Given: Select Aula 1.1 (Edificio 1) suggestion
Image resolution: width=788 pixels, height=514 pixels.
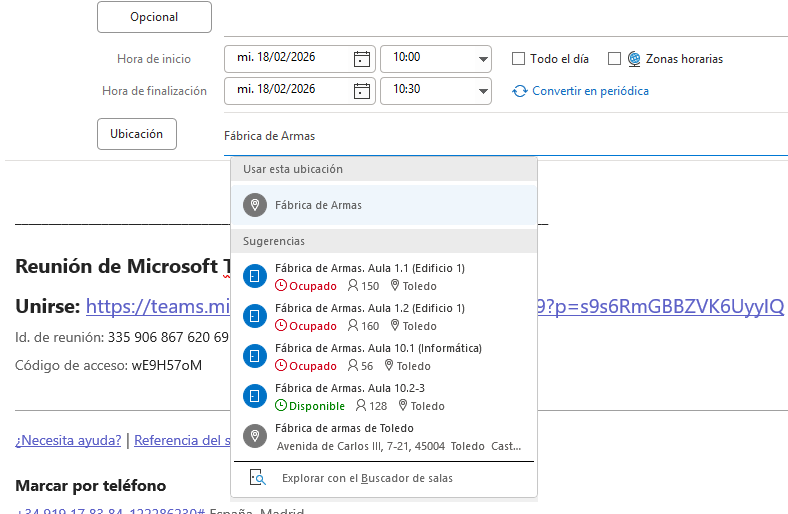Looking at the screenshot, I should click(384, 276).
